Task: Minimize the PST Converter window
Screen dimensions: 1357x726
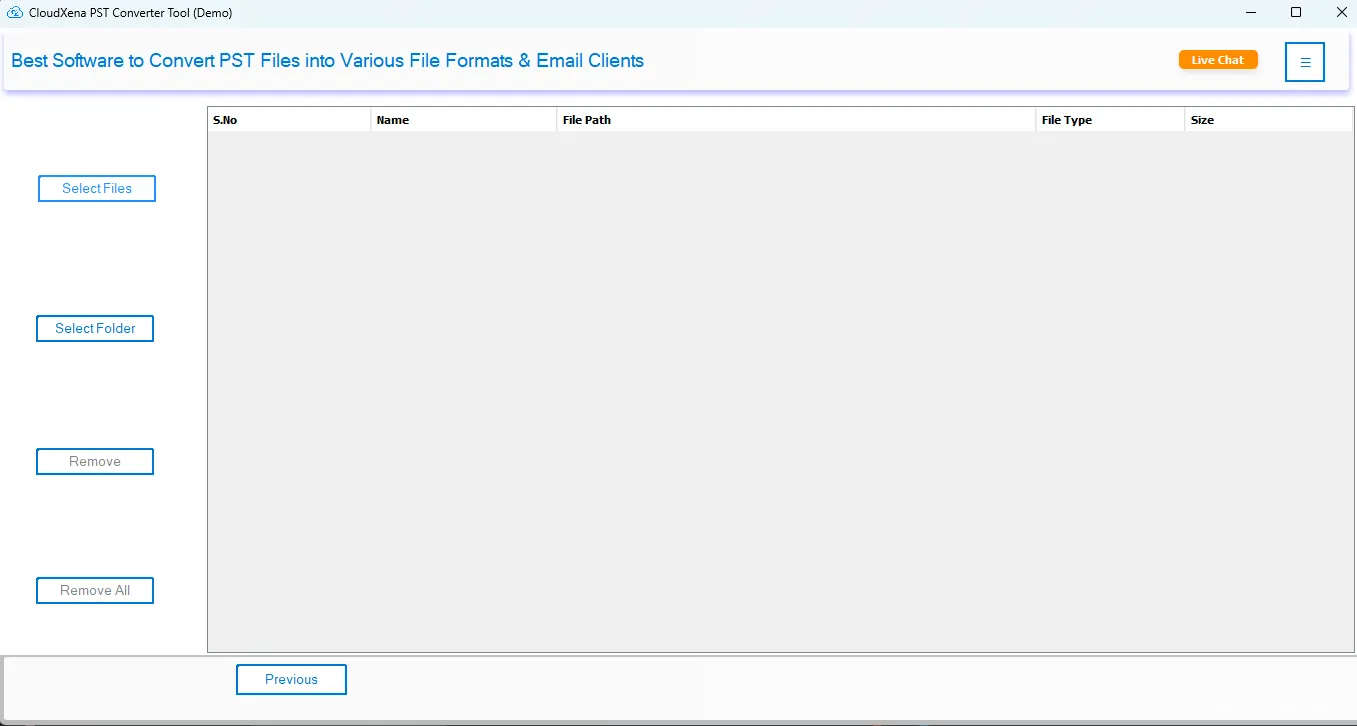Action: [1252, 13]
